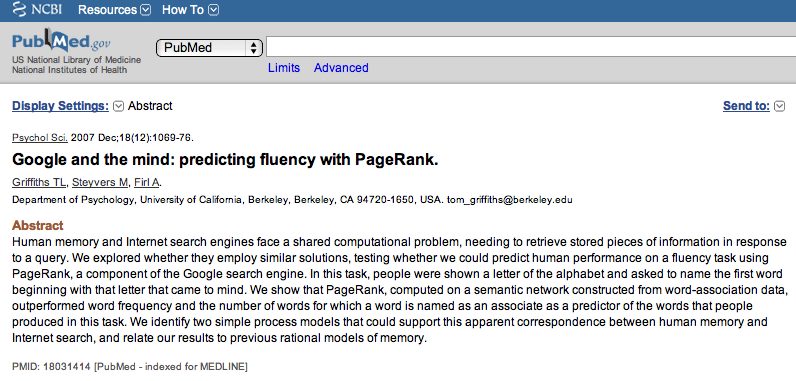Click the citation 2007 Dec;18(12):1069-76

click(132, 137)
